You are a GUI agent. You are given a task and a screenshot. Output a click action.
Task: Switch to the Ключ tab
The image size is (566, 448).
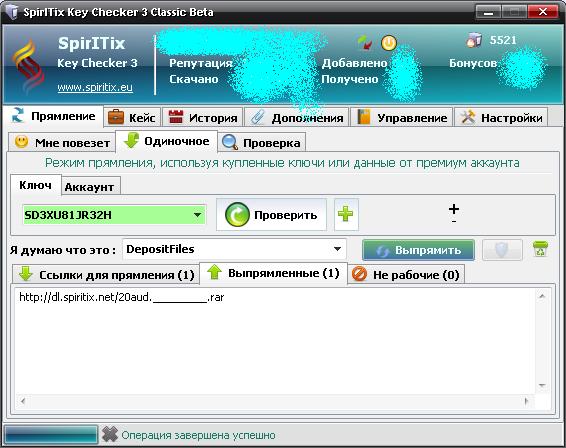(x=35, y=185)
